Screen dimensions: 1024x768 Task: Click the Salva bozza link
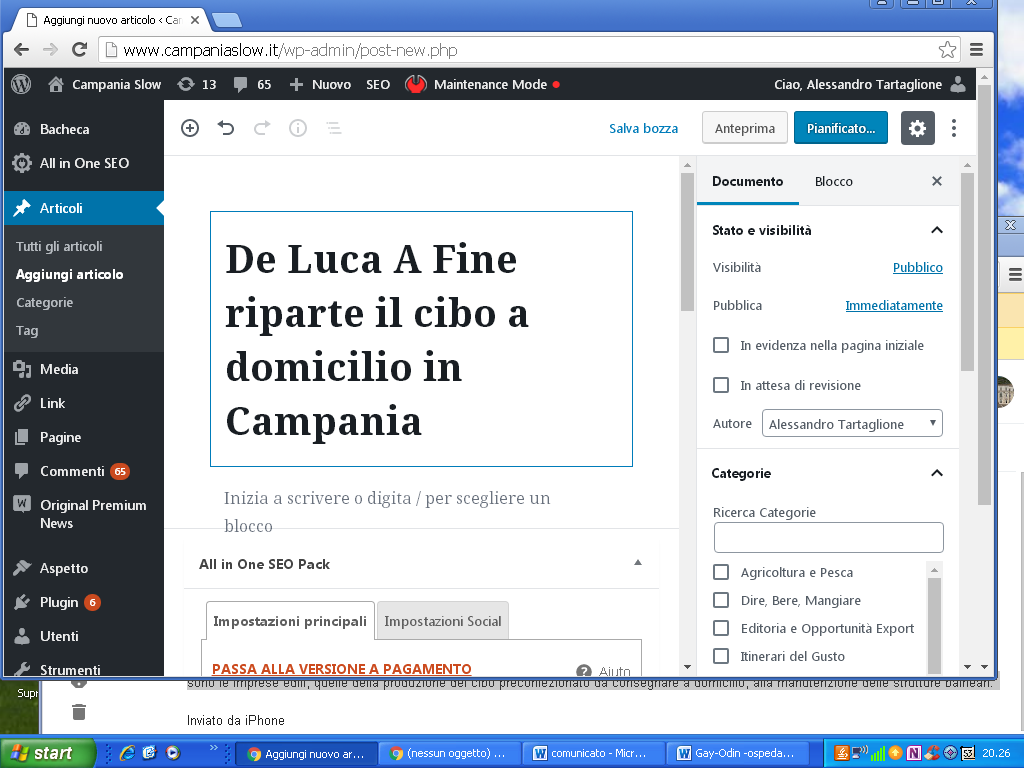click(643, 128)
